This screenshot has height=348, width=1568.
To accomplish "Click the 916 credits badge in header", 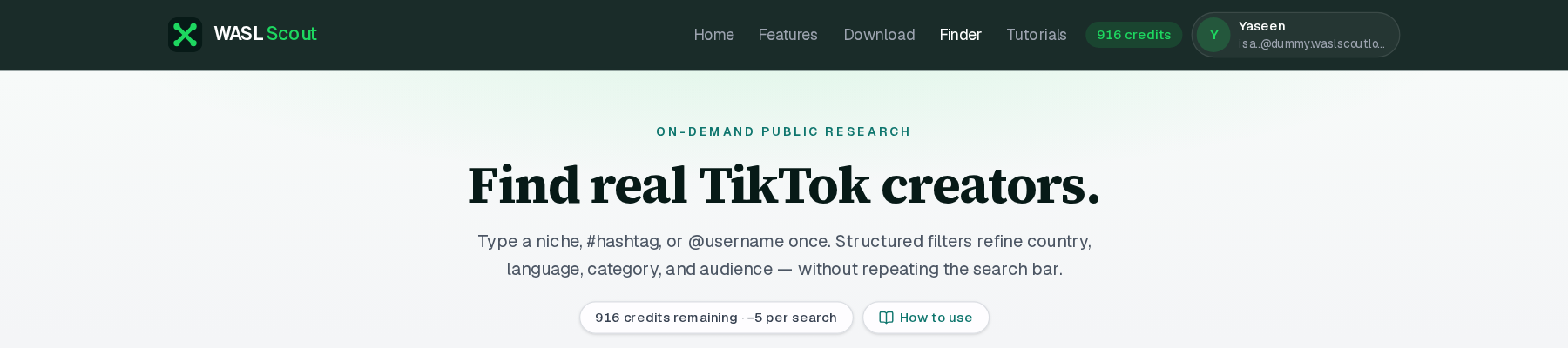I will [x=1133, y=35].
